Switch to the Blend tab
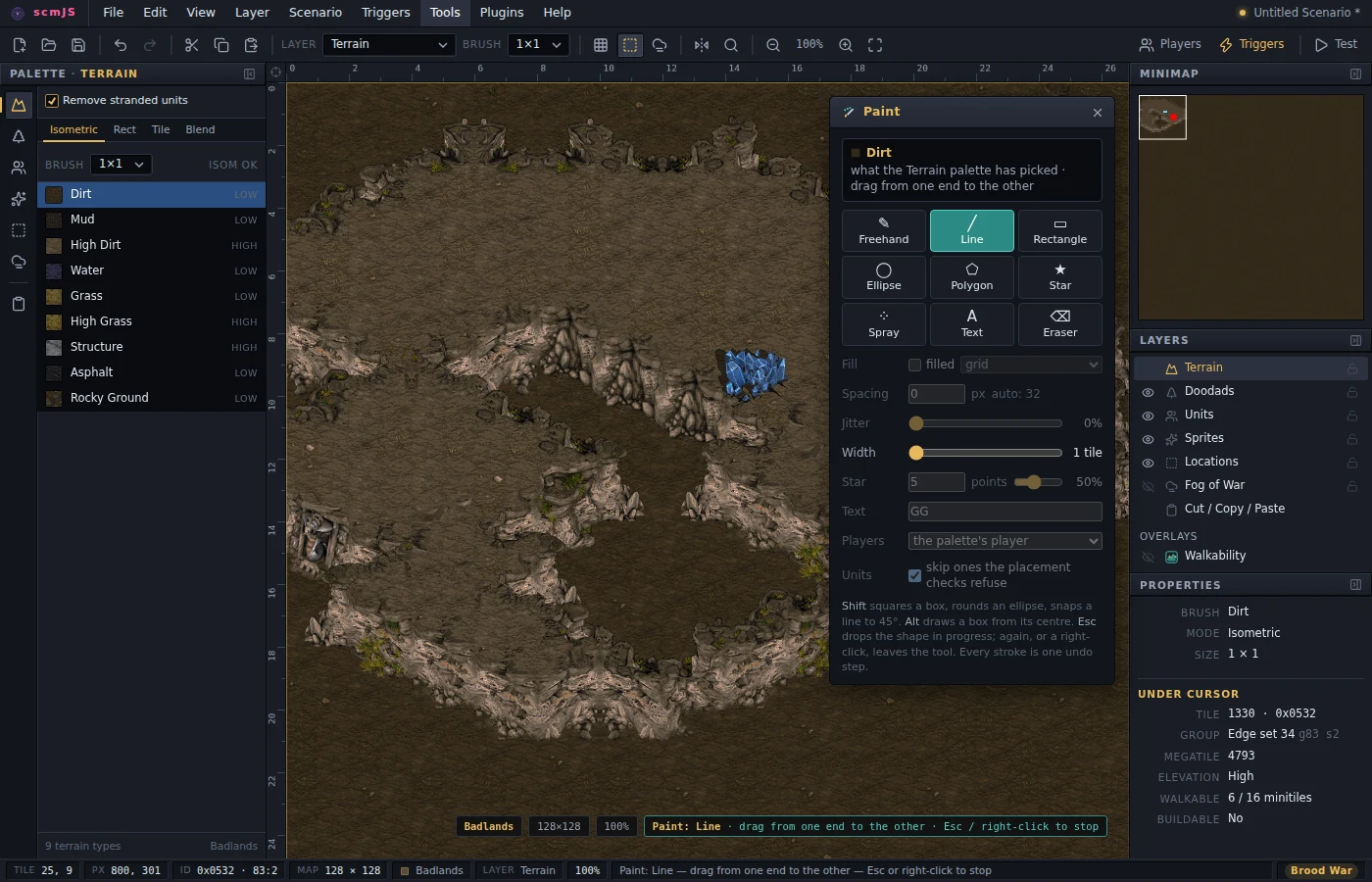This screenshot has width=1372, height=882. (x=200, y=129)
